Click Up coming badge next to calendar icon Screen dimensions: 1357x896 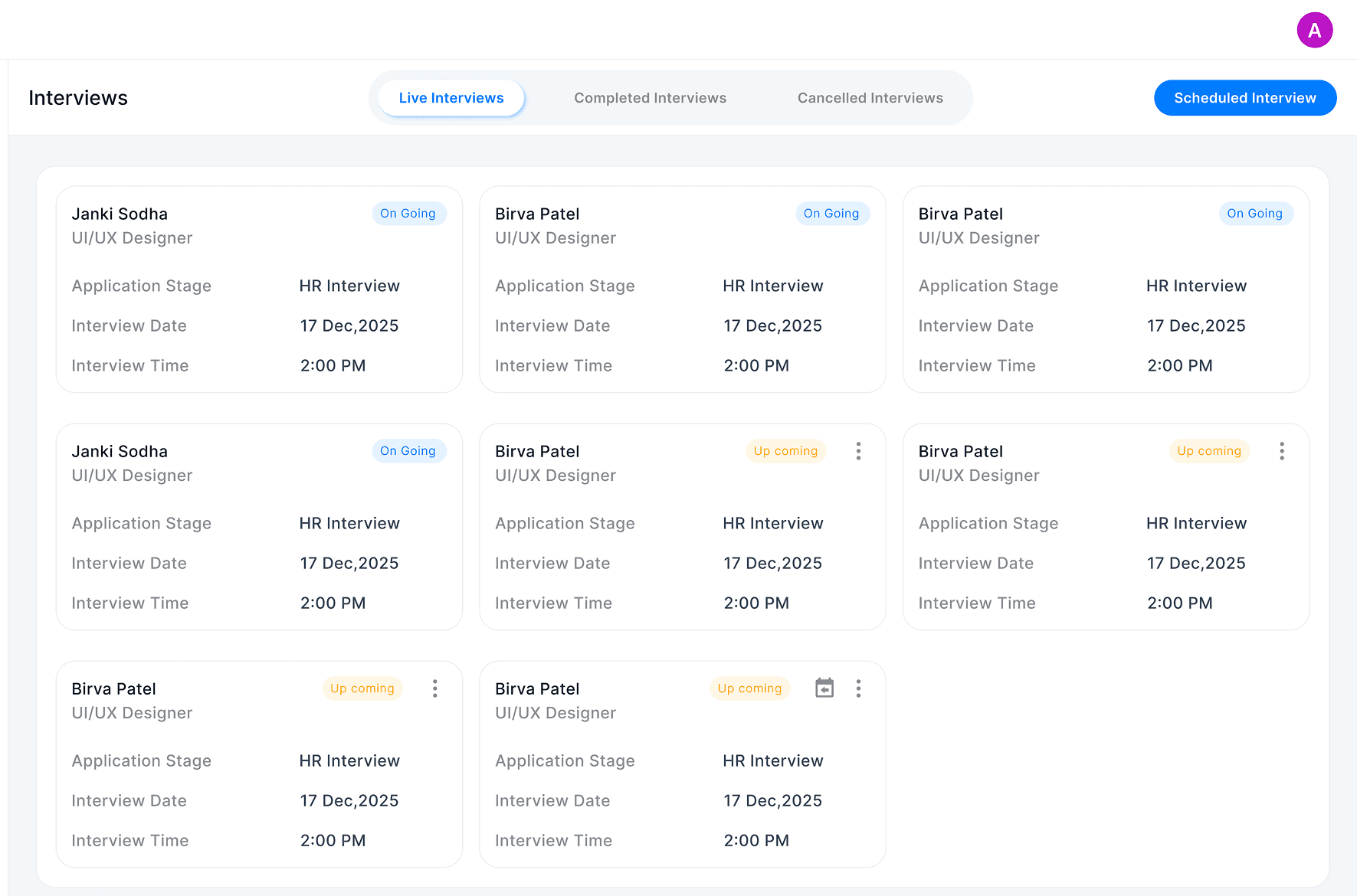[749, 688]
